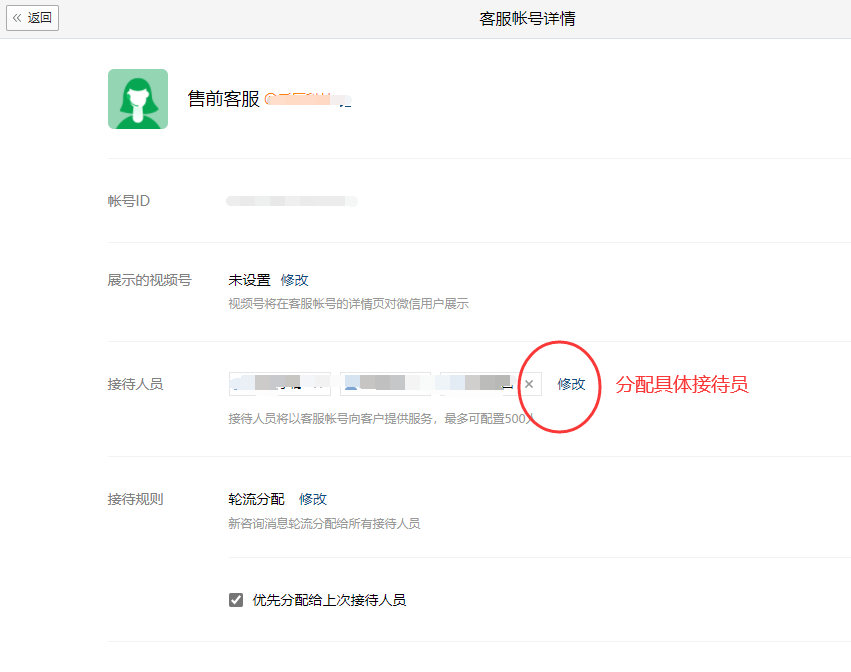Click 修改 to change 接待人员
The image size is (851, 672).
click(571, 384)
